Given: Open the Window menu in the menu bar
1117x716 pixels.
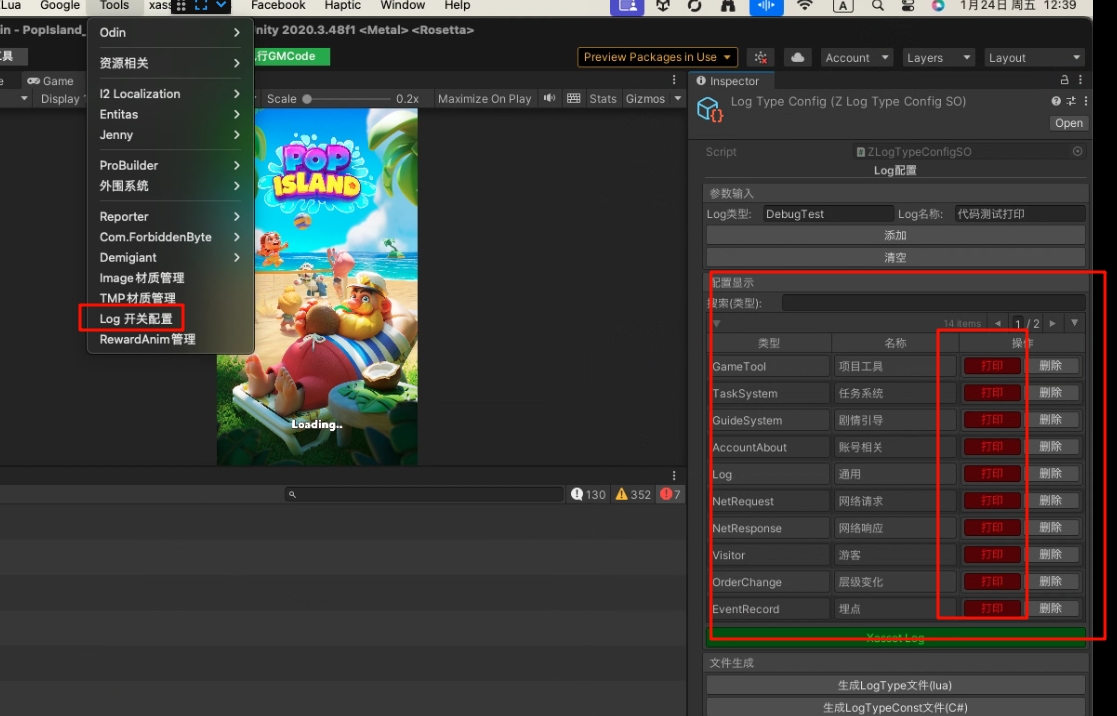Looking at the screenshot, I should [x=402, y=6].
